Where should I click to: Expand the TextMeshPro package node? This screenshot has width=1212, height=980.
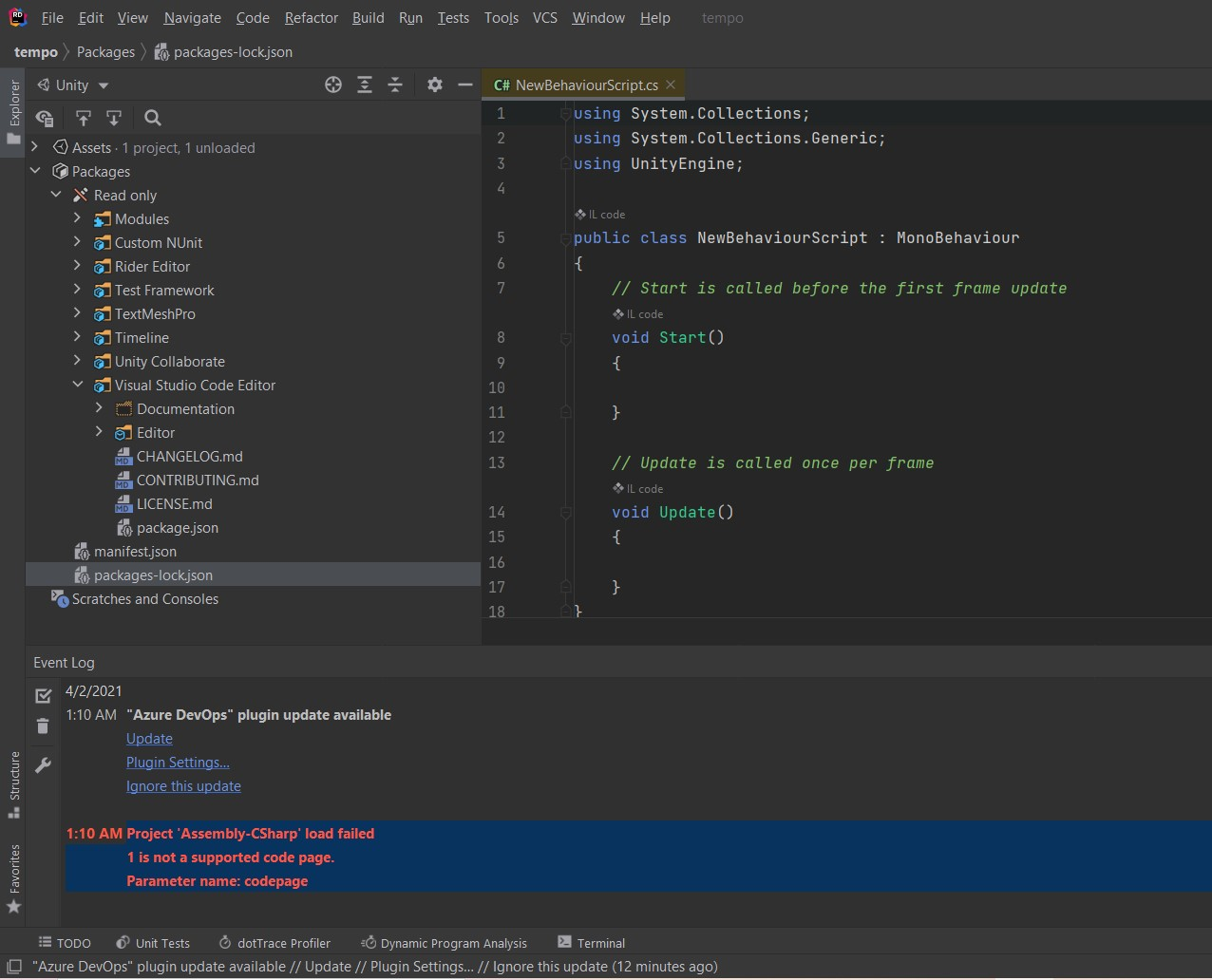coord(78,314)
